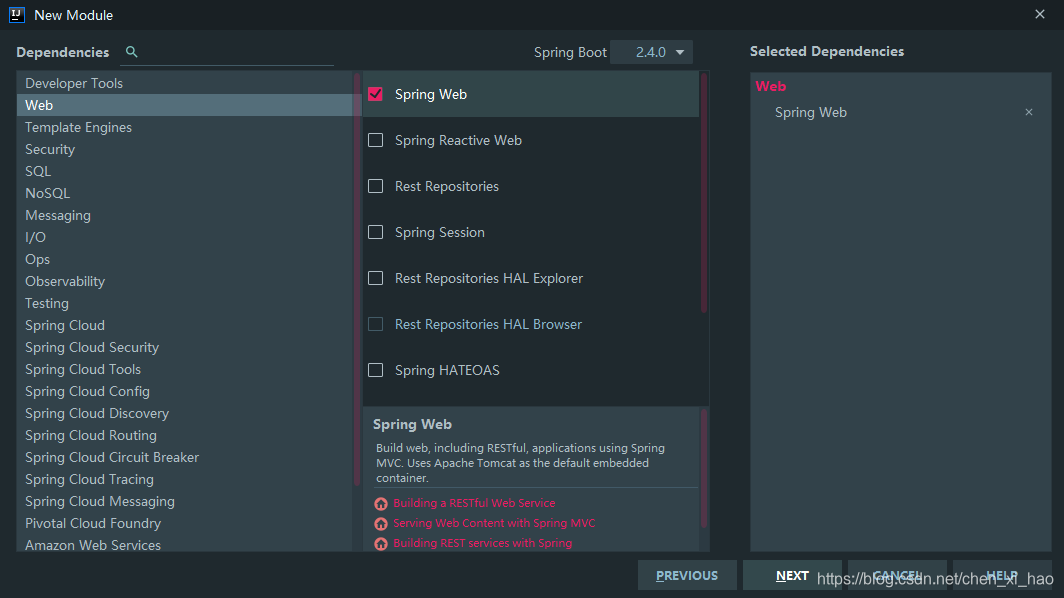Click the Web group heading in Selected Dependencies
Viewport: 1064px width, 598px height.
tap(771, 86)
